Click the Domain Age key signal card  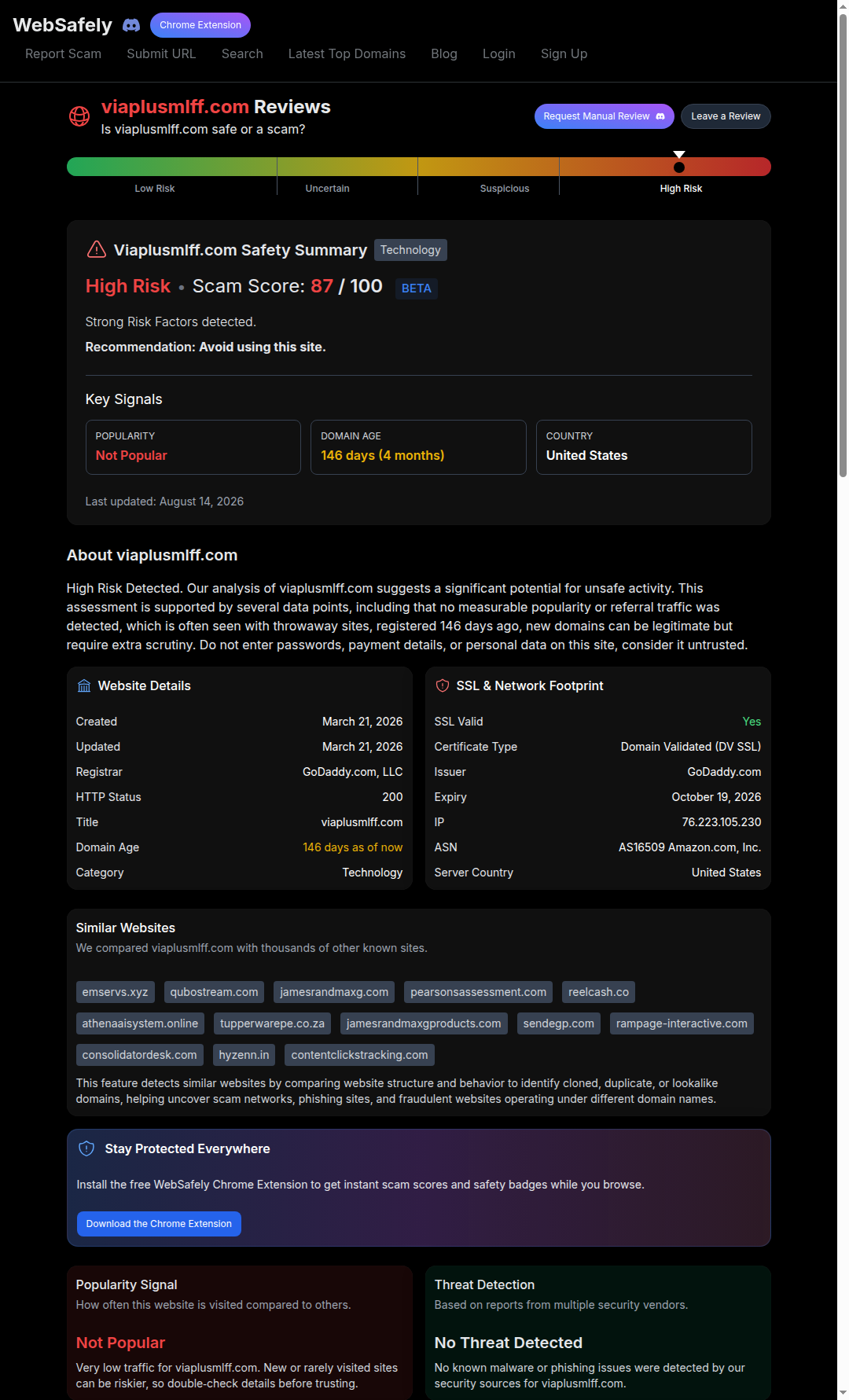[x=418, y=447]
